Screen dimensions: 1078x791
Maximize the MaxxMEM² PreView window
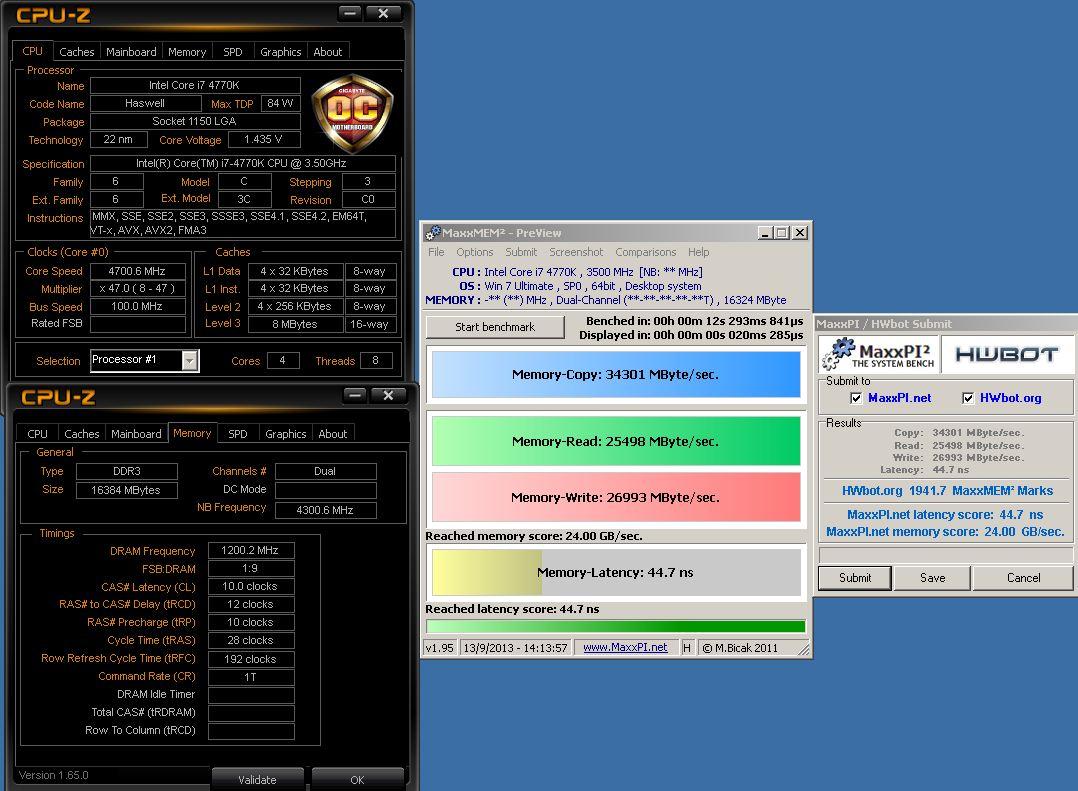click(x=782, y=233)
